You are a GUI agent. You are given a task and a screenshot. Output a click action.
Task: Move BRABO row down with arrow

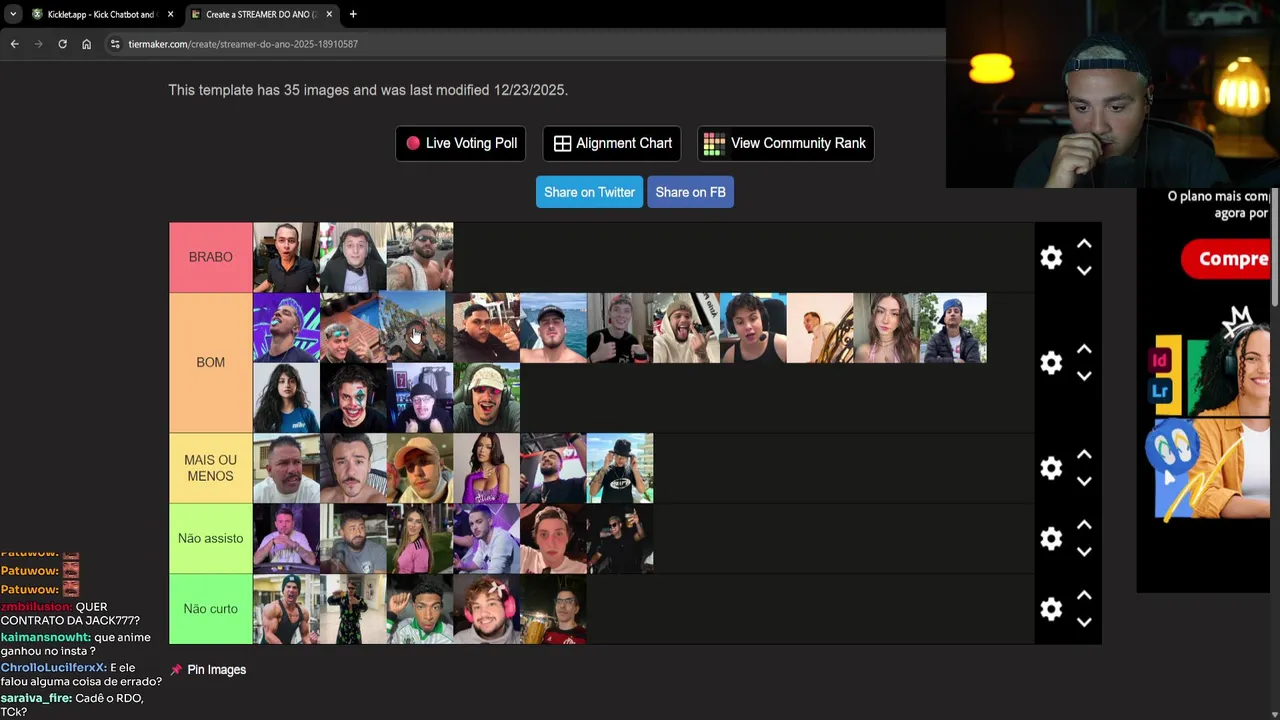click(1084, 270)
